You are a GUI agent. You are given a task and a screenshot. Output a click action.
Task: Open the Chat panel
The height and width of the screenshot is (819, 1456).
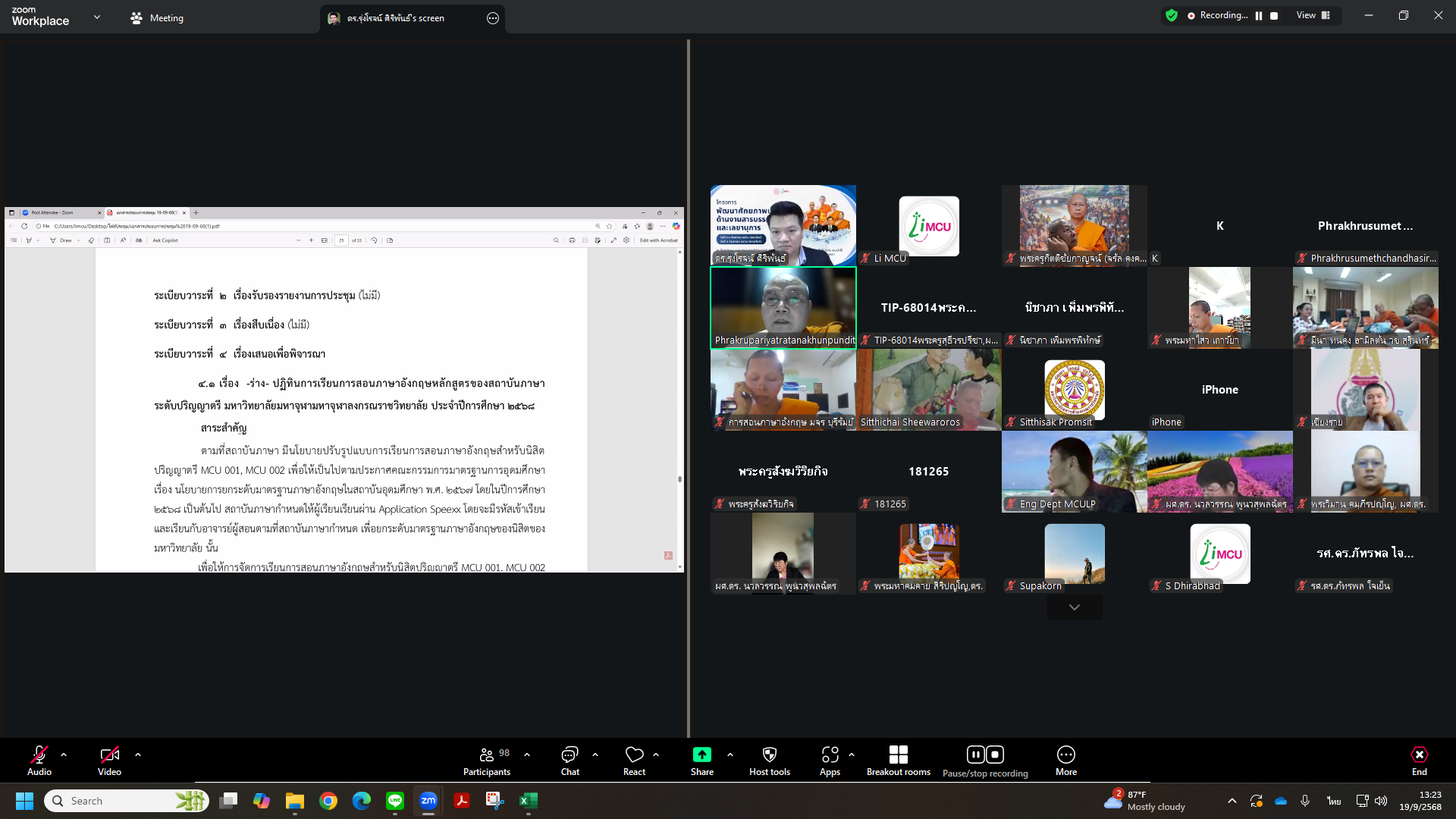pos(570,761)
